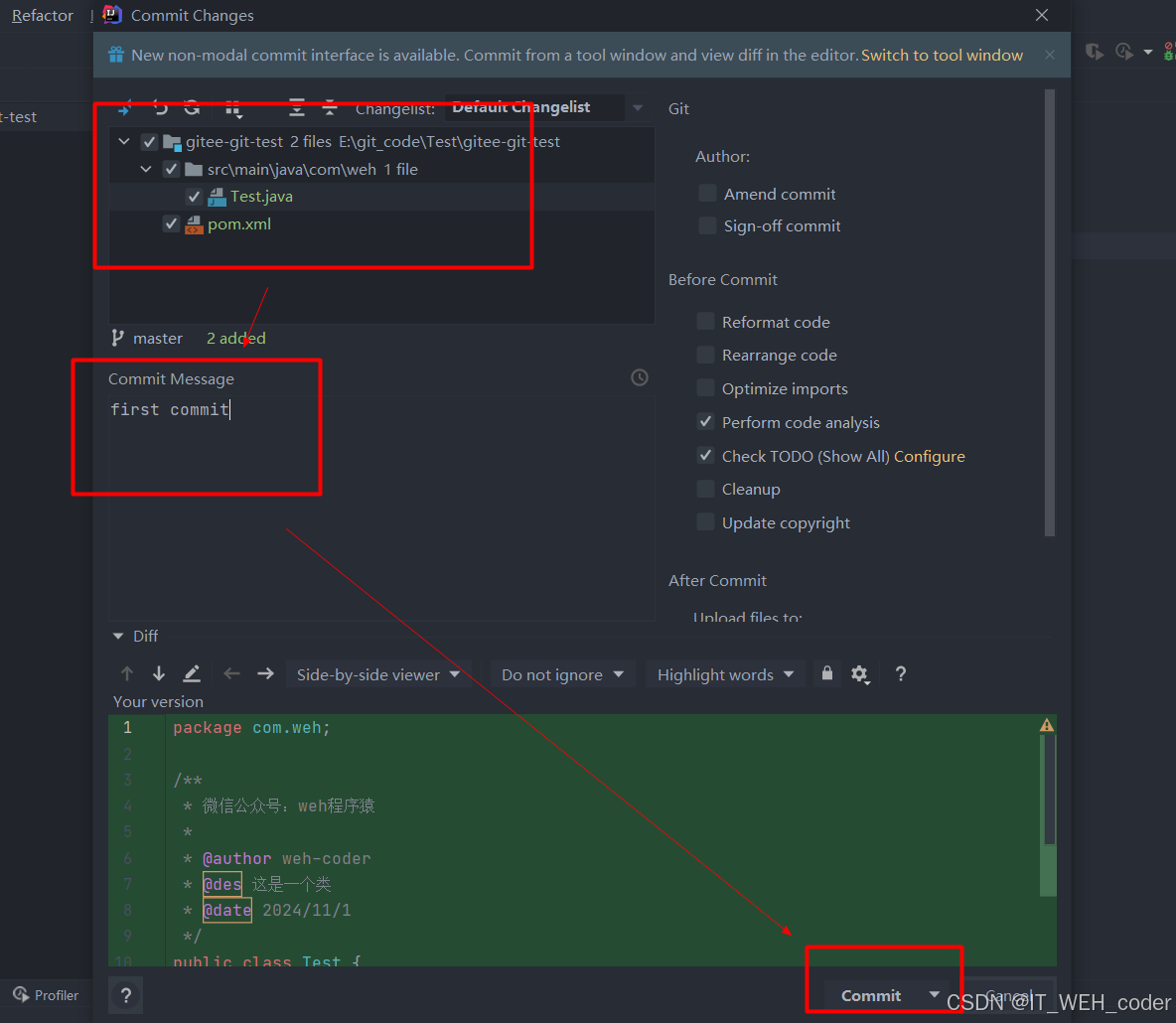1176x1023 pixels.
Task: Click the diff help question mark
Action: pyautogui.click(x=901, y=673)
